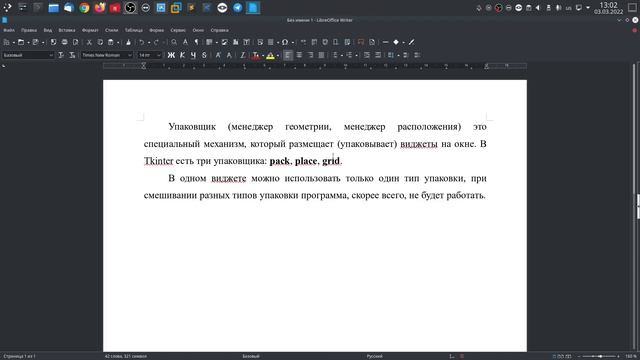Click the Redo arrow icon

pyautogui.click(x=156, y=42)
